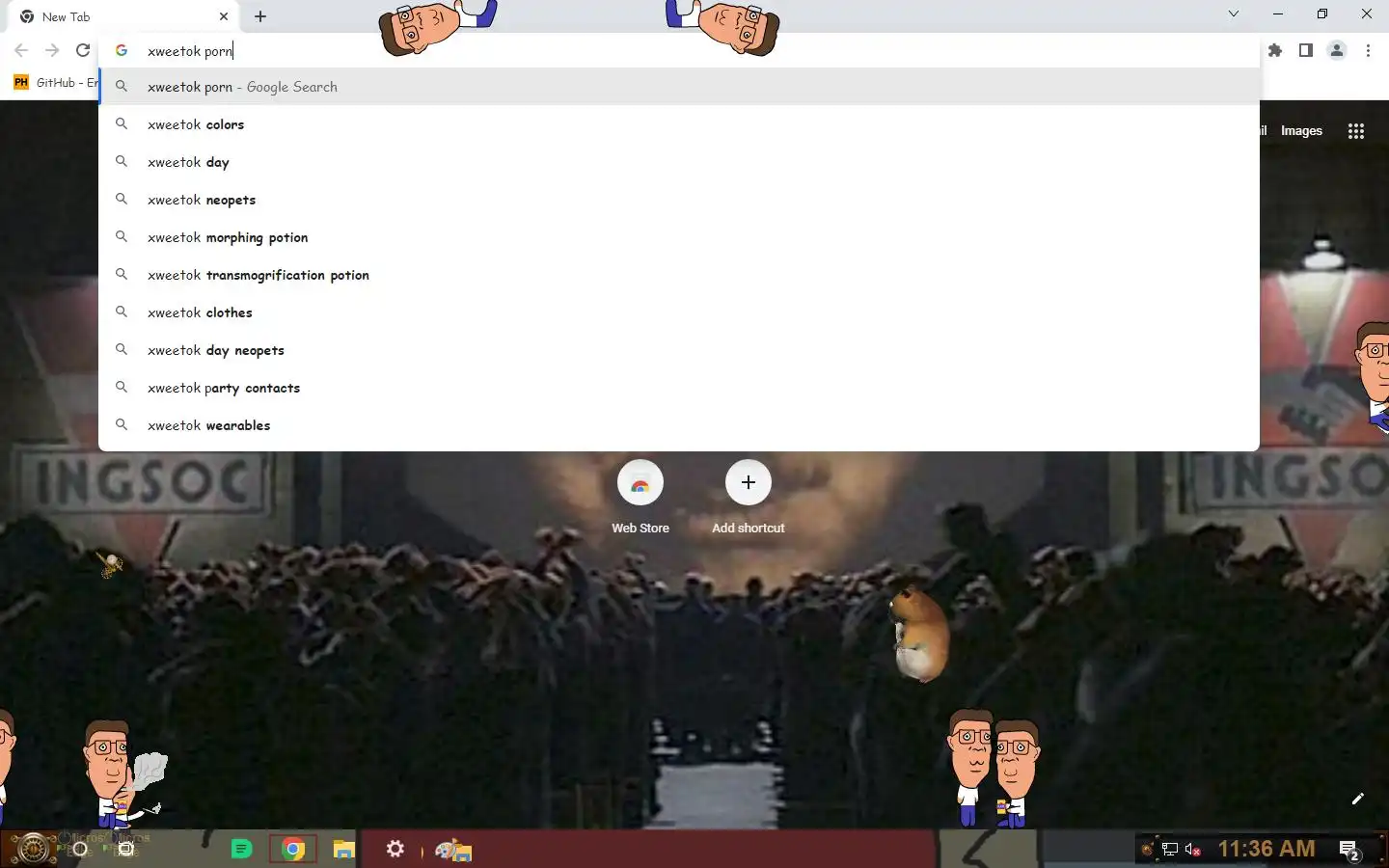Click the 11:36 AM clock
Image resolution: width=1389 pixels, height=868 pixels.
click(1266, 849)
